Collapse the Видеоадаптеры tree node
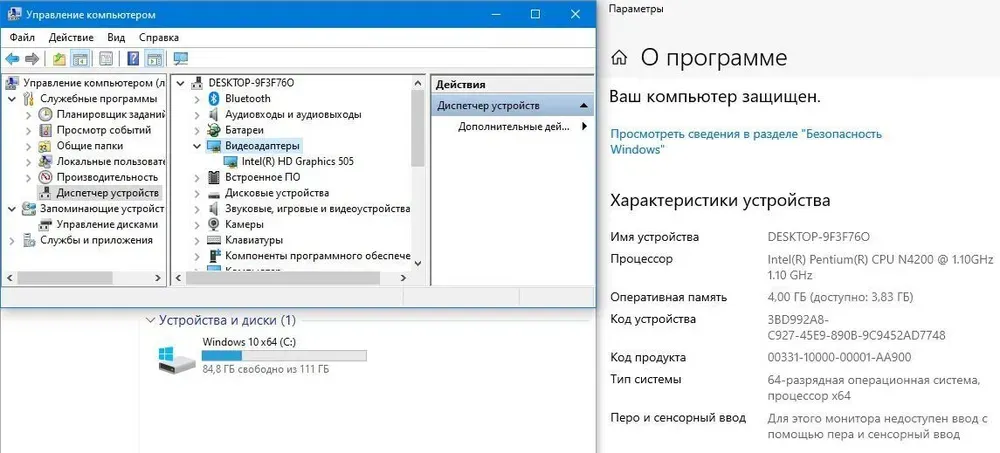Screen dimensions: 1000x453 [197, 146]
